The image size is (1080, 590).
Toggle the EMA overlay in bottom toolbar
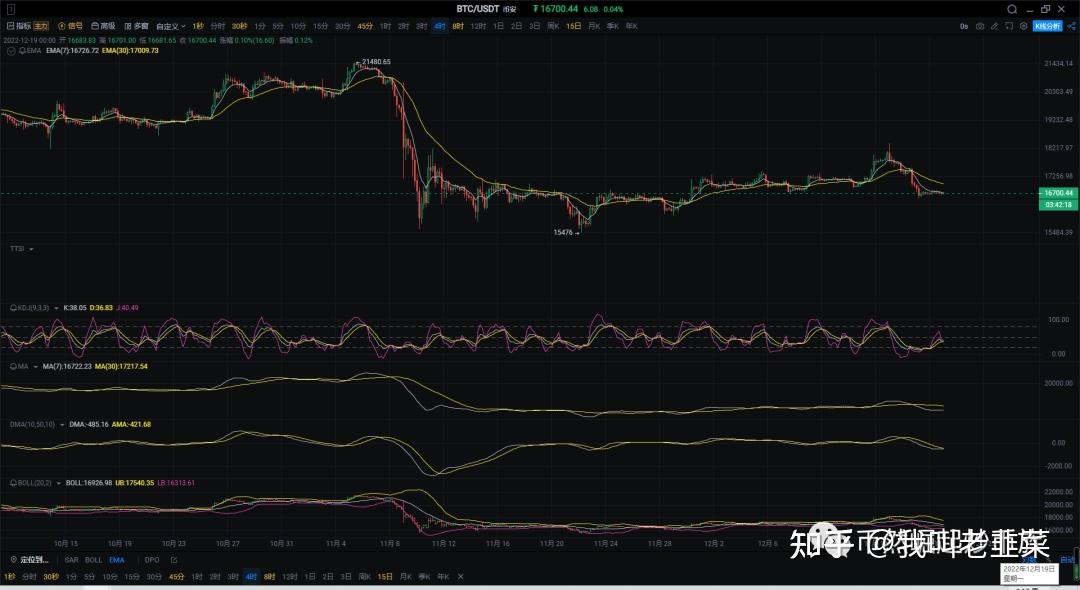click(x=115, y=560)
